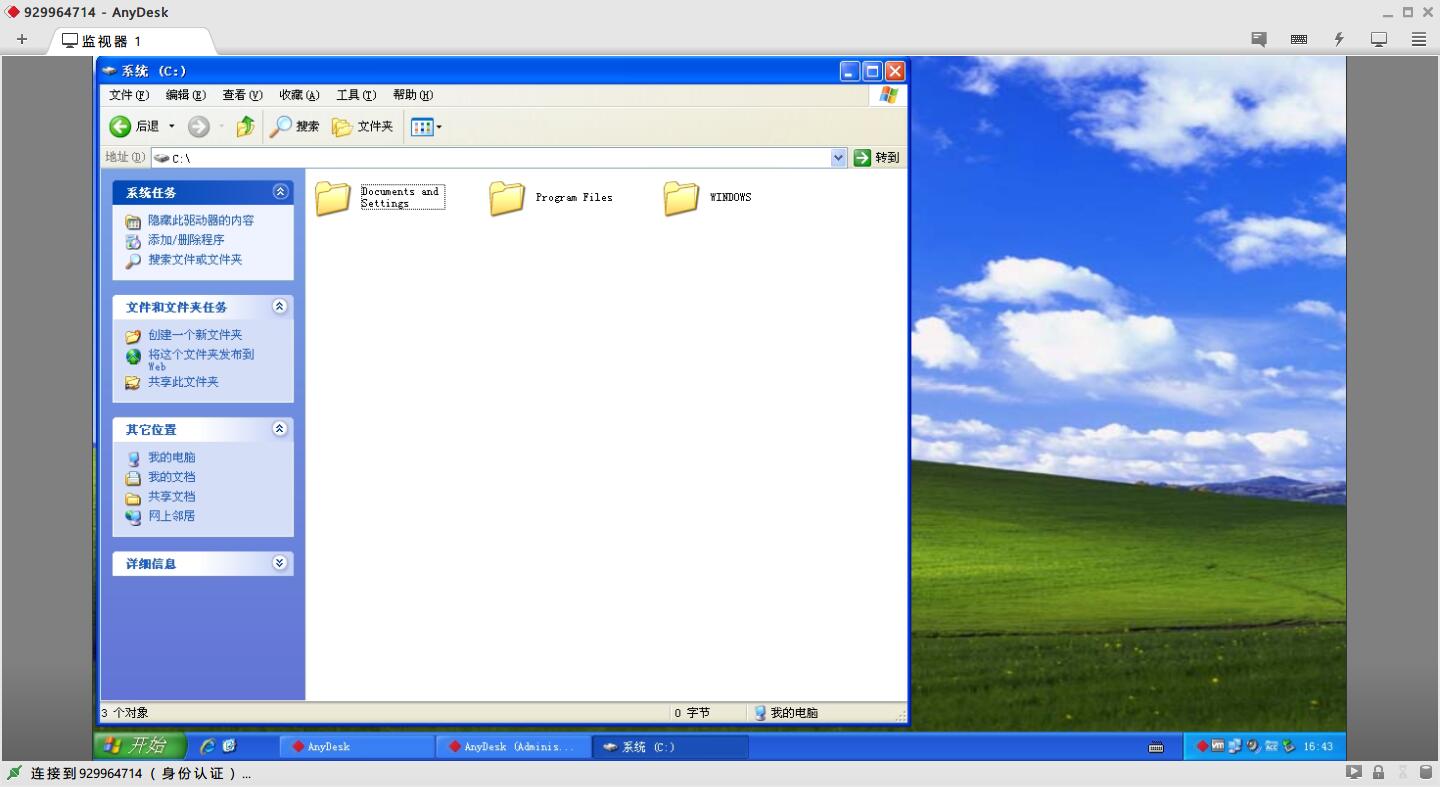Click the taskbar clock showing 16:43
The height and width of the screenshot is (787, 1440).
[x=1318, y=747]
